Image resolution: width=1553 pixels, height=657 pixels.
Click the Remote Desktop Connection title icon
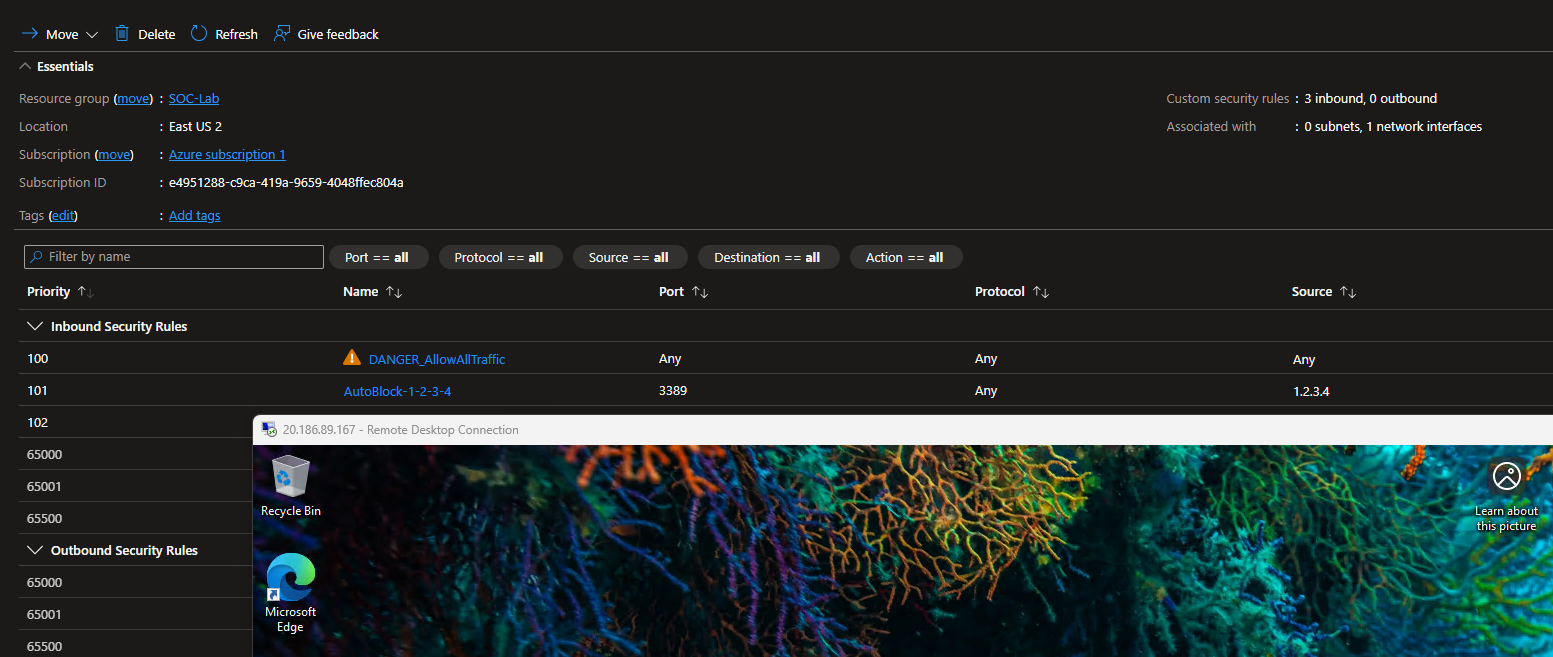coord(268,430)
